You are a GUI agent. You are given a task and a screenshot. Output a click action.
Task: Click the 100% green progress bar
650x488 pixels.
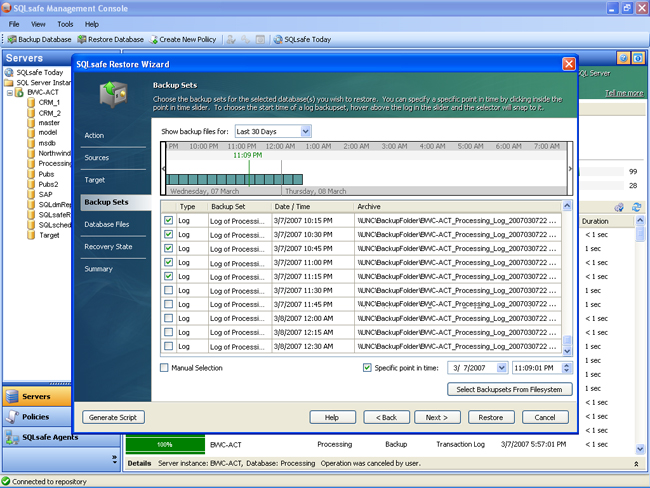click(x=165, y=444)
